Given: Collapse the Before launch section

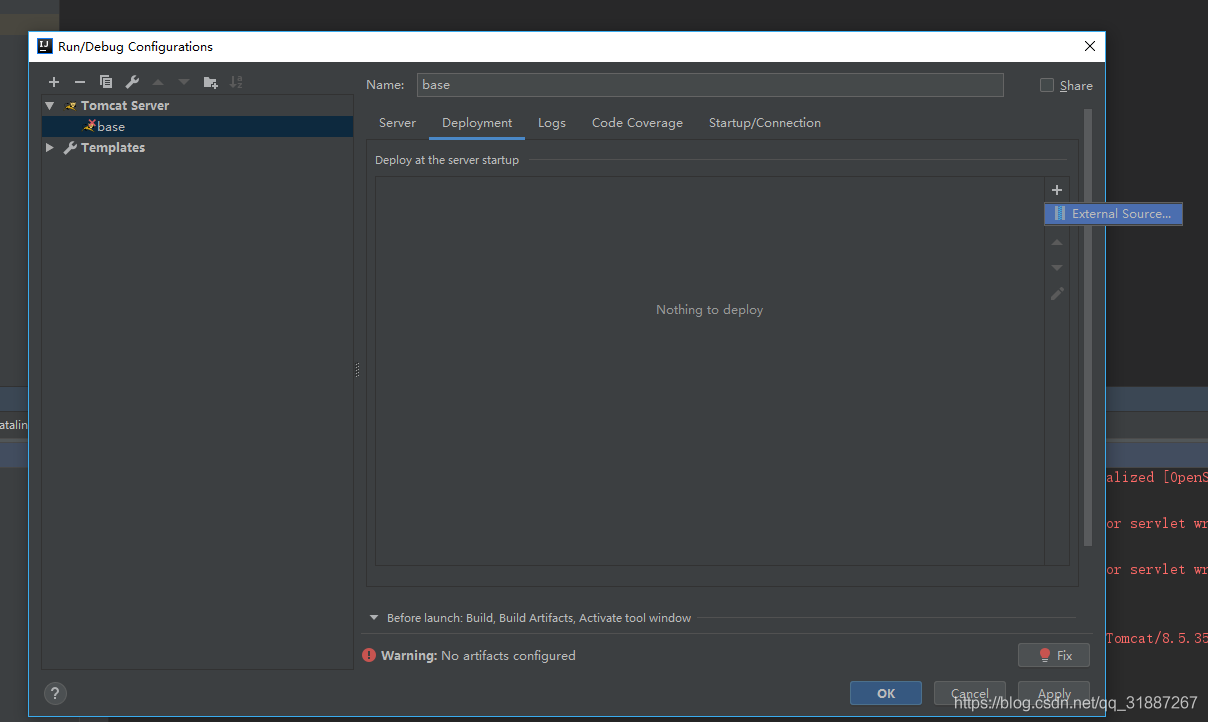Looking at the screenshot, I should (374, 618).
